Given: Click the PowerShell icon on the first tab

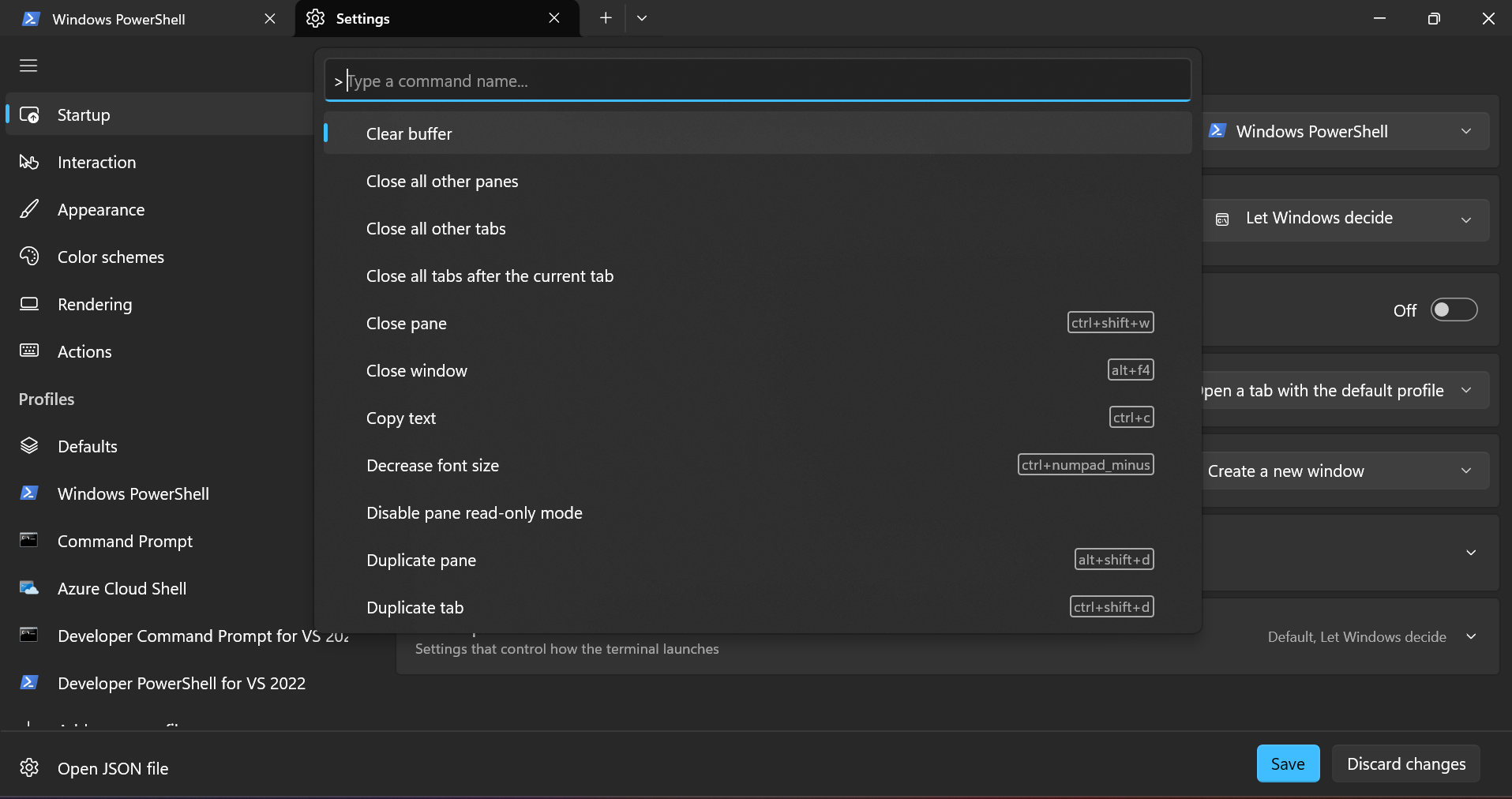Looking at the screenshot, I should pos(31,19).
